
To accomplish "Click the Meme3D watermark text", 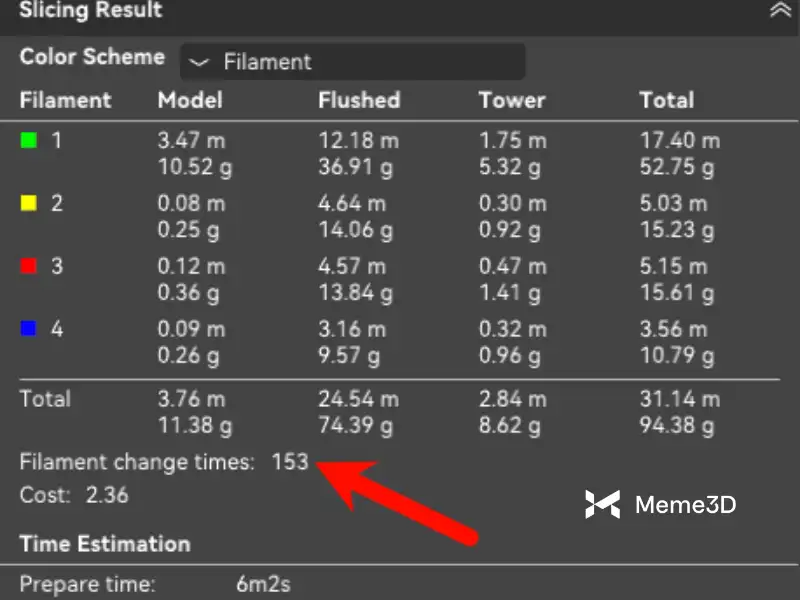I will pos(685,505).
